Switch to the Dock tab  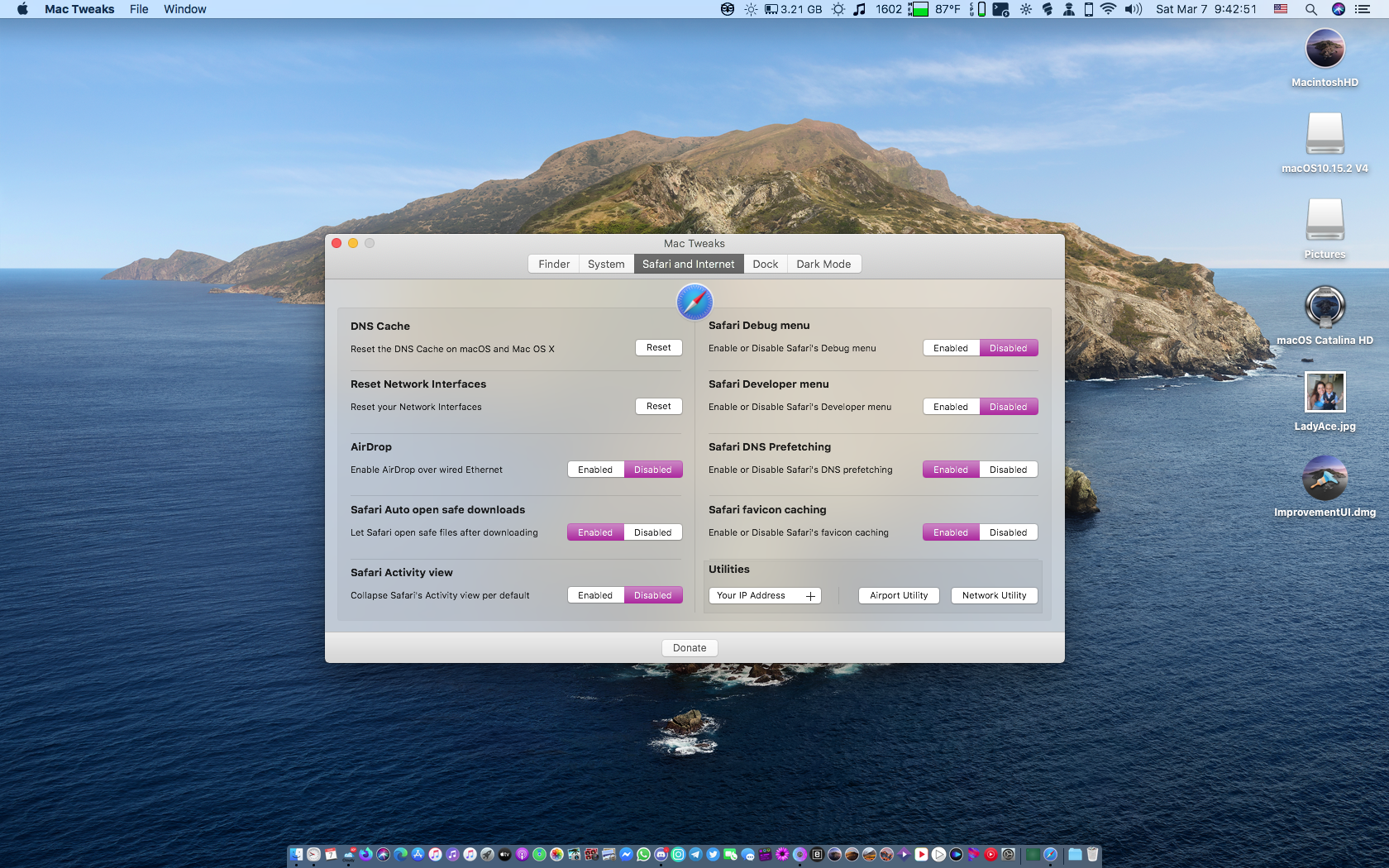(x=766, y=264)
